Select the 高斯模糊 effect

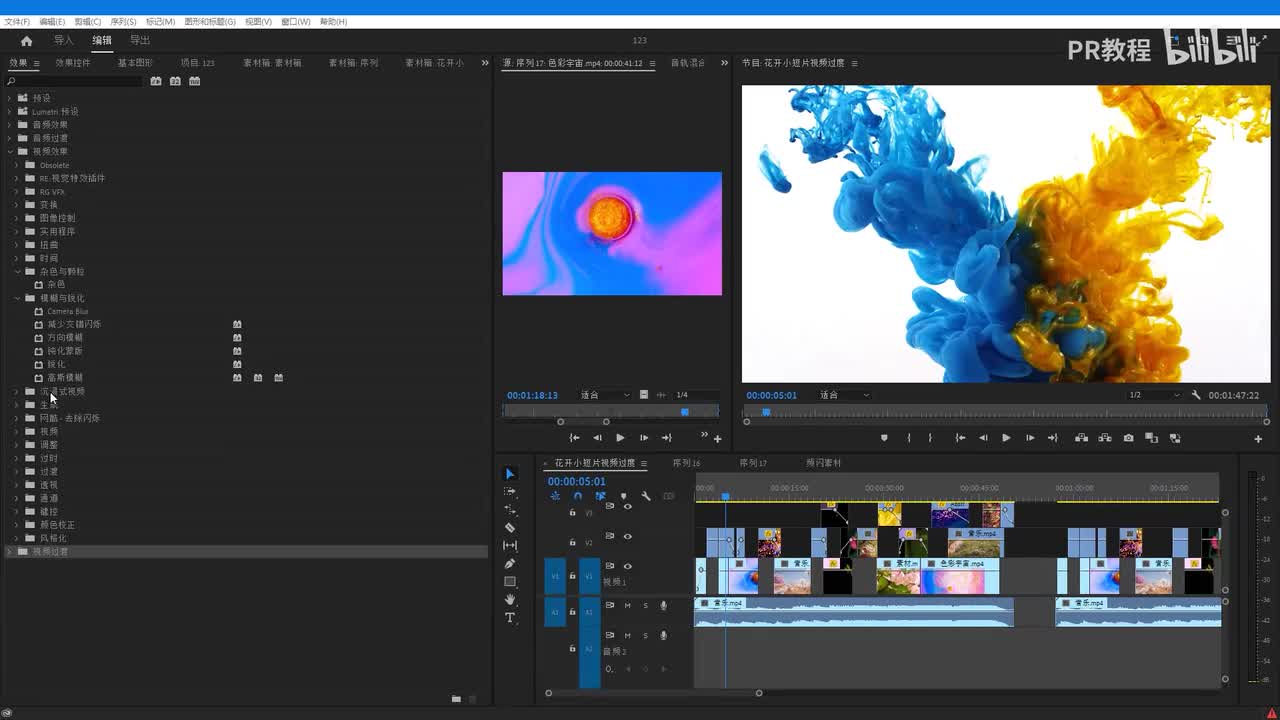click(65, 378)
